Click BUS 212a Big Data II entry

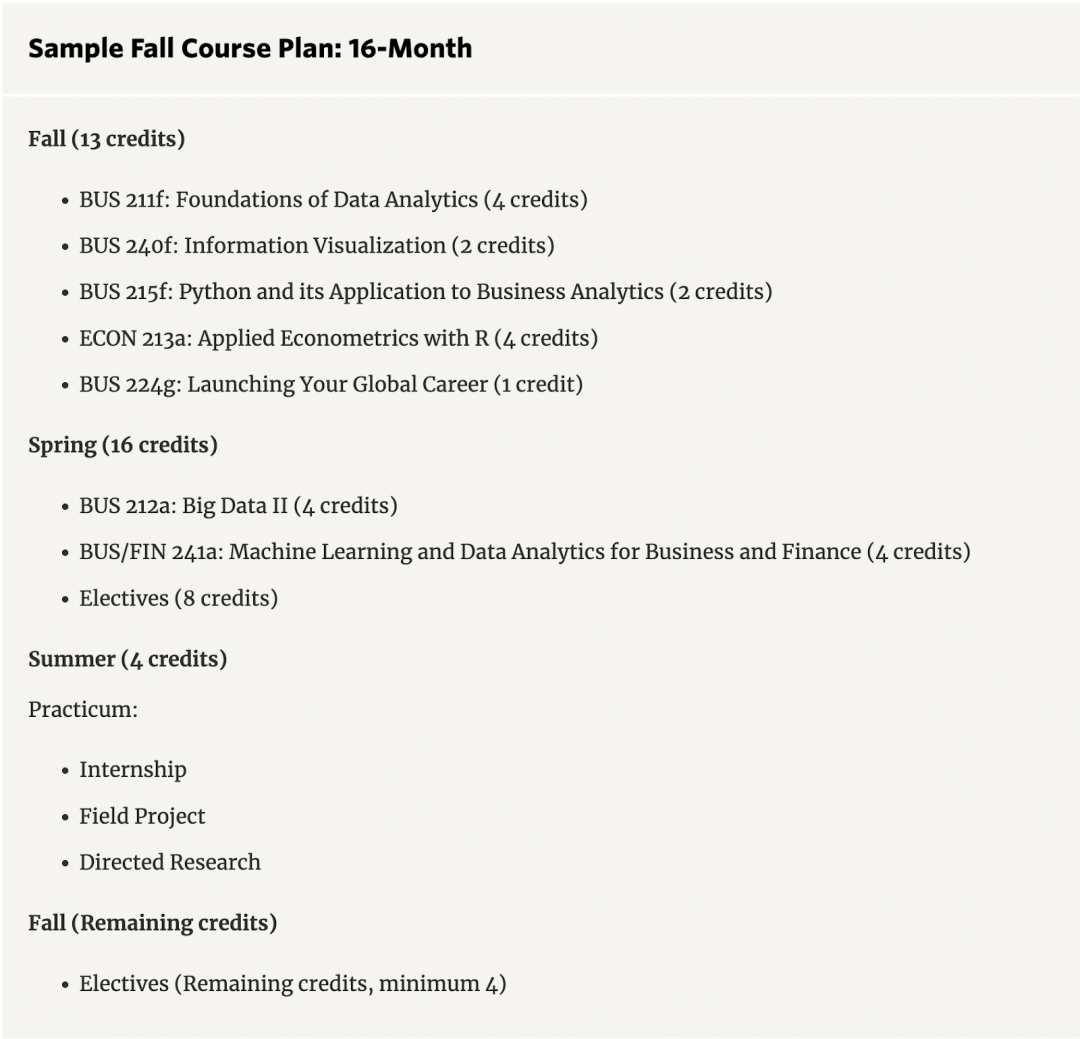coord(238,506)
